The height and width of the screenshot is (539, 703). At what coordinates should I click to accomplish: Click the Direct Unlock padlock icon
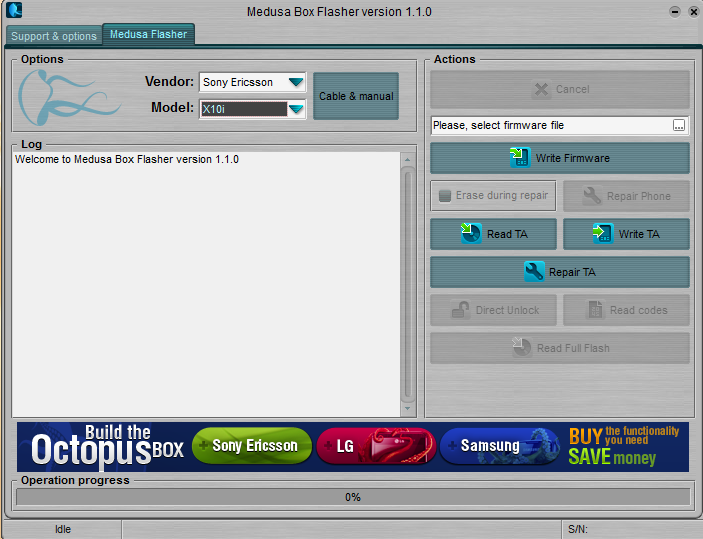460,309
